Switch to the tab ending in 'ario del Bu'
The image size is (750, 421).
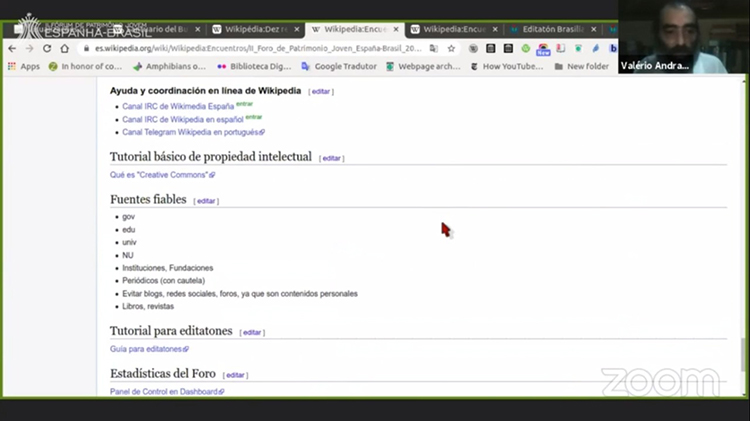coord(158,30)
